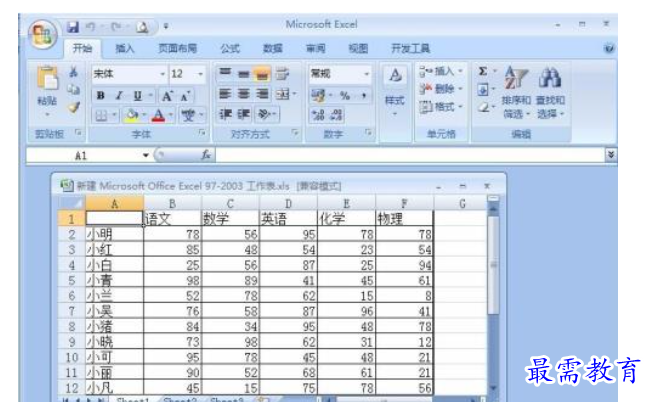649x402 pixels.
Task: Switch to the 开始 tab
Action: 82,48
